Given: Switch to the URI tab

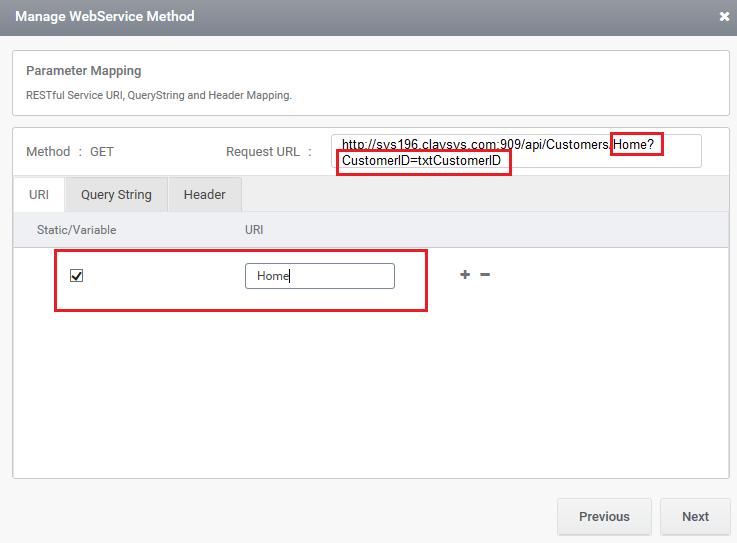Looking at the screenshot, I should pos(39,195).
